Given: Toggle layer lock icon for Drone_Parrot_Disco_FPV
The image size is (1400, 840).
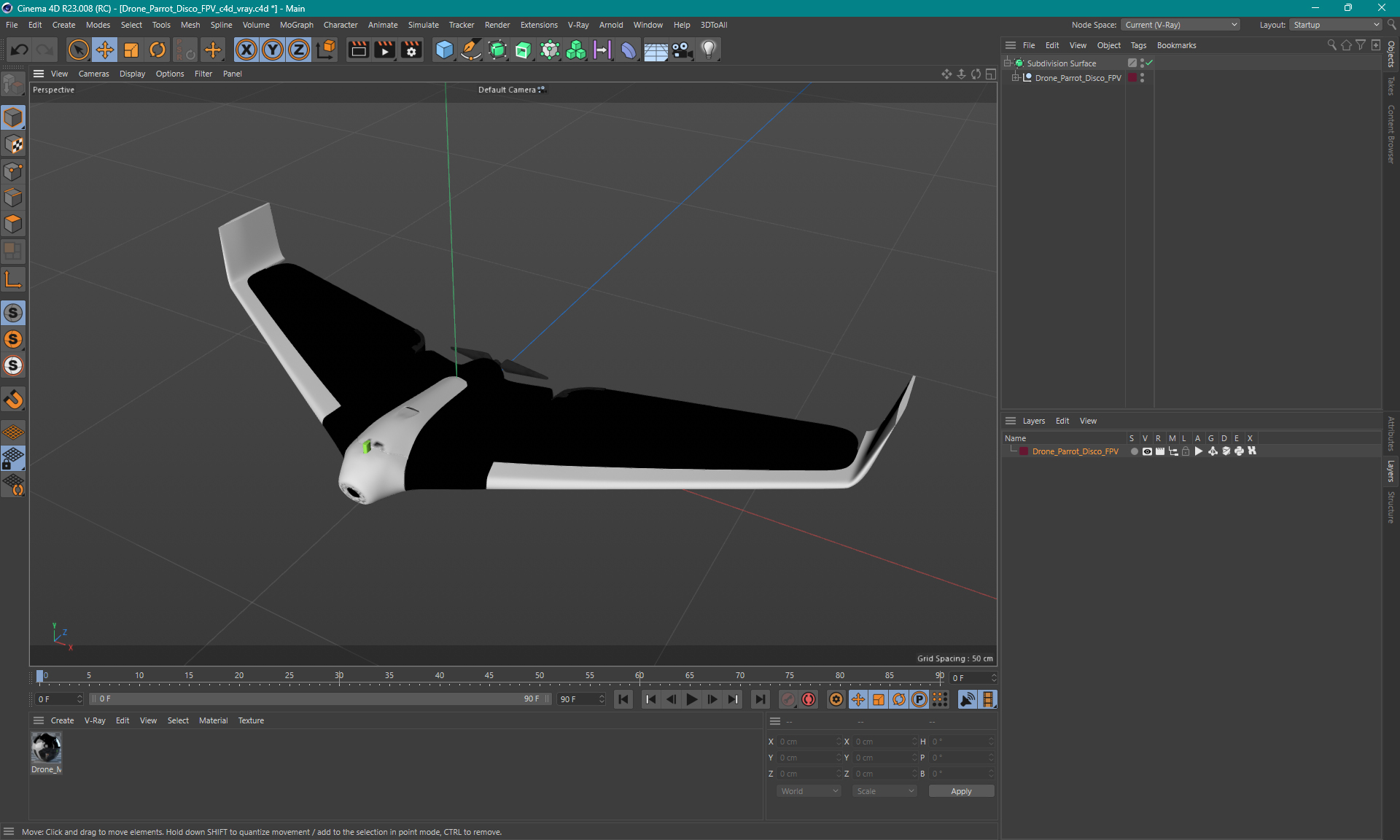Looking at the screenshot, I should [1186, 451].
